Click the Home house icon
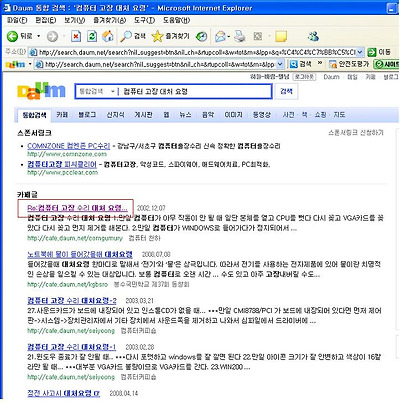This screenshot has height=403, width=400. (x=108, y=36)
